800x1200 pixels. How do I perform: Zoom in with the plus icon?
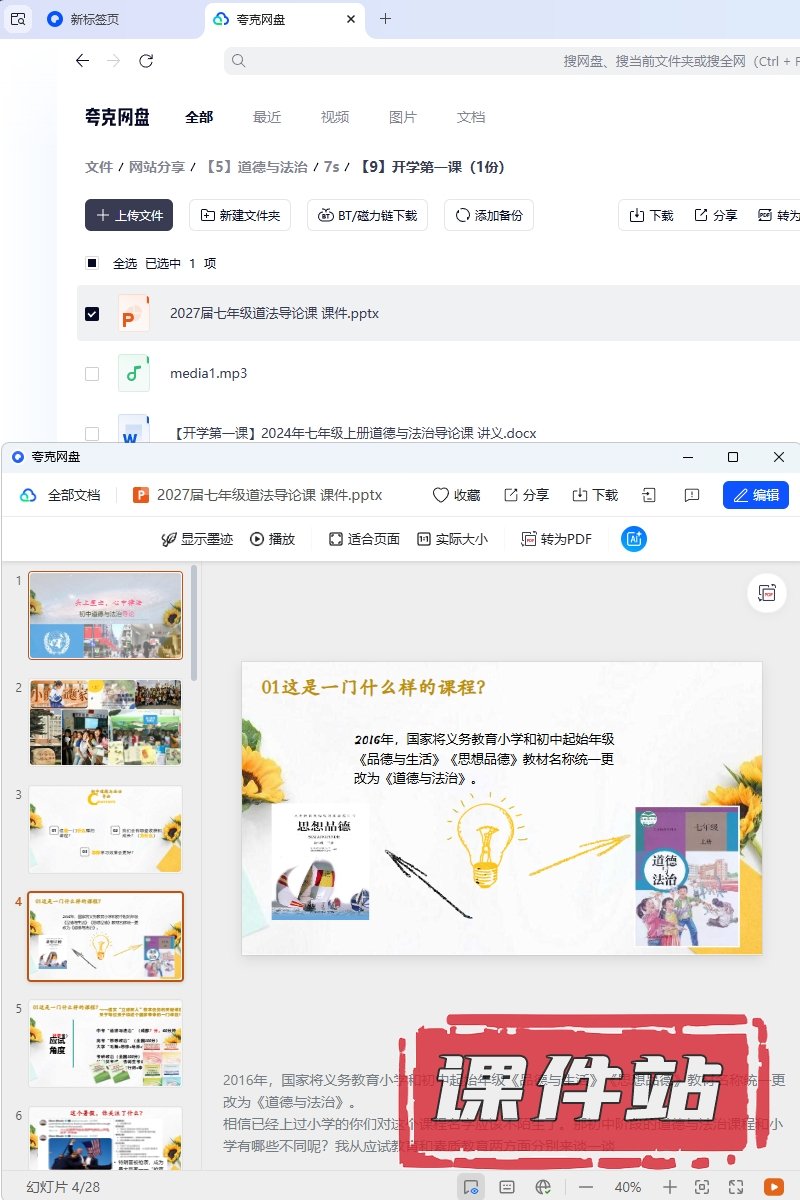670,1186
